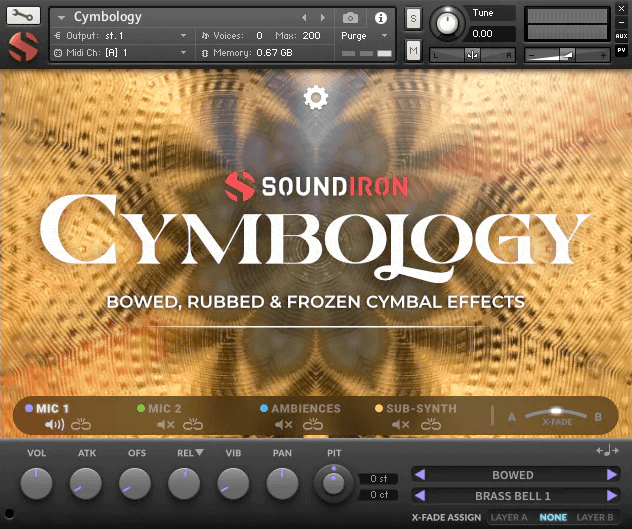This screenshot has height=529, width=632.
Task: Assign X-Fade to LAYER B
Action: point(595,517)
